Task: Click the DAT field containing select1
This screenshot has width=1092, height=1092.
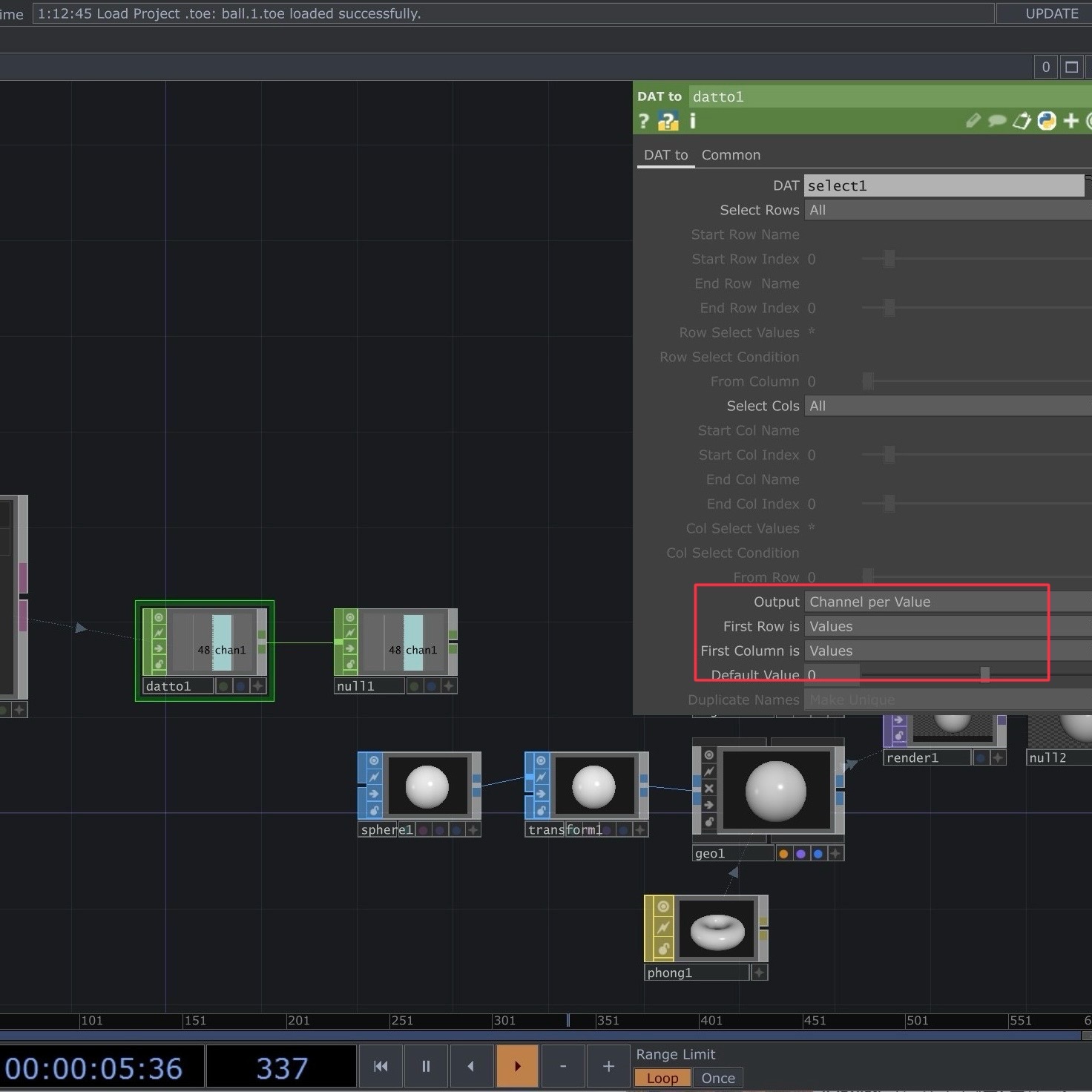Action: (943, 185)
